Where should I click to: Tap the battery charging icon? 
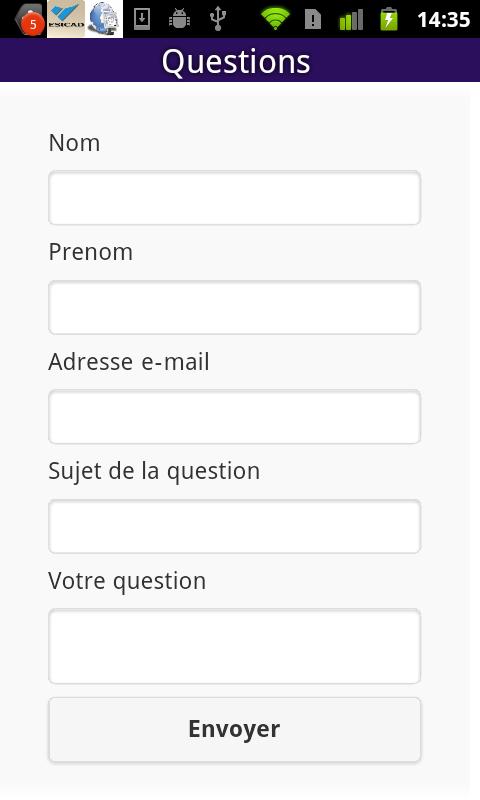pyautogui.click(x=389, y=19)
